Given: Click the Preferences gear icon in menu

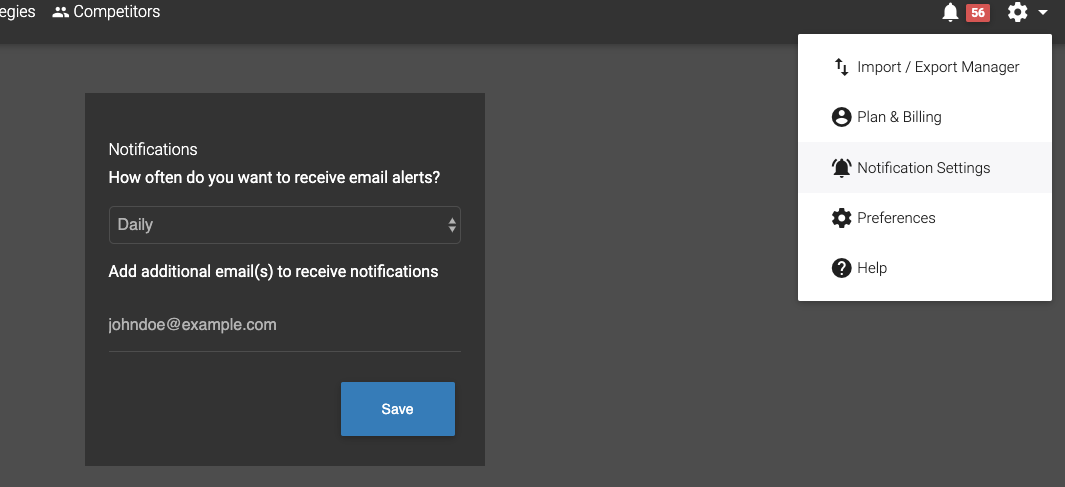Looking at the screenshot, I should (841, 217).
